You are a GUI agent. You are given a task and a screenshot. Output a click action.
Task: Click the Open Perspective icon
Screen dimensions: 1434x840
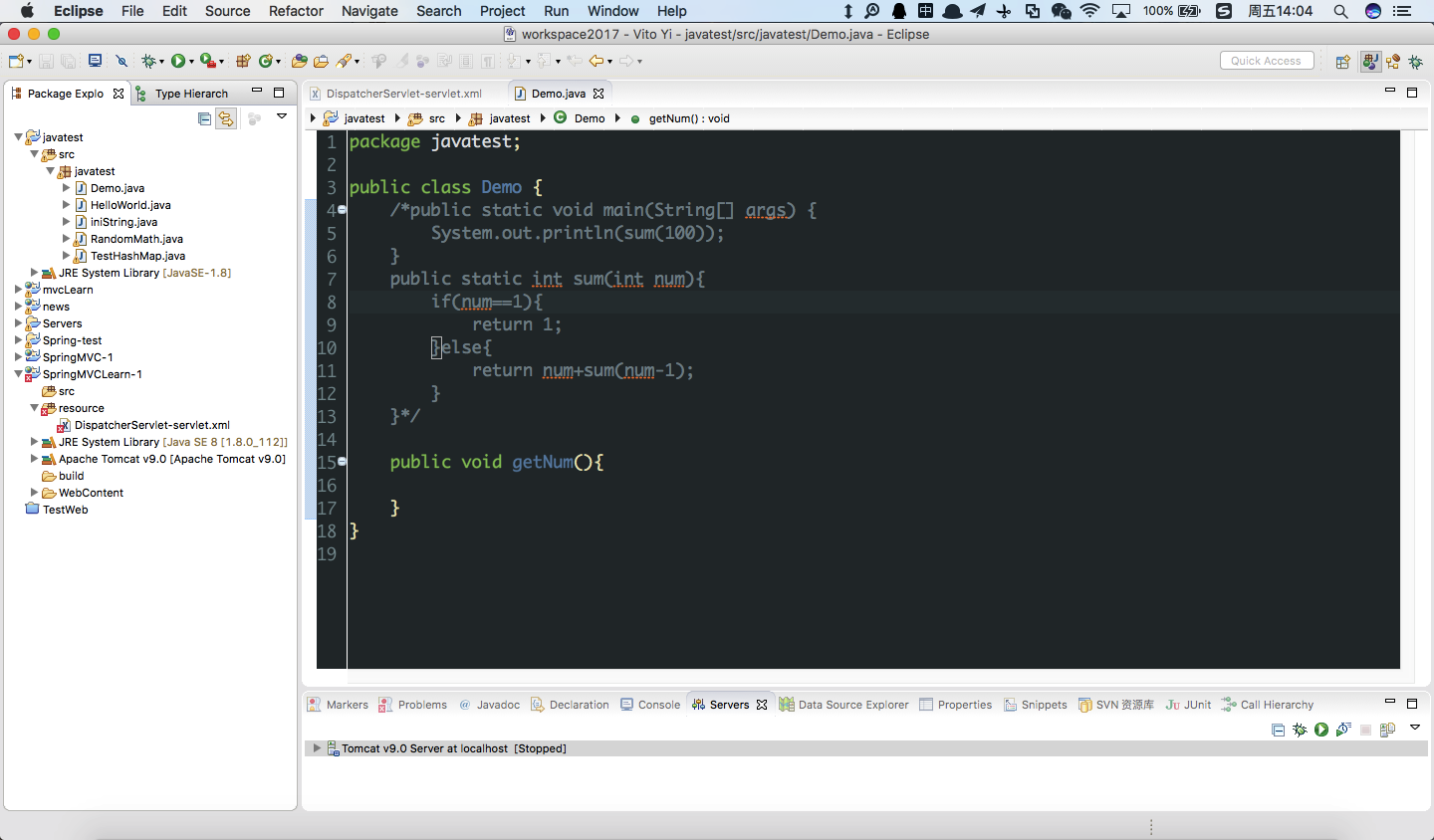pyautogui.click(x=1342, y=62)
